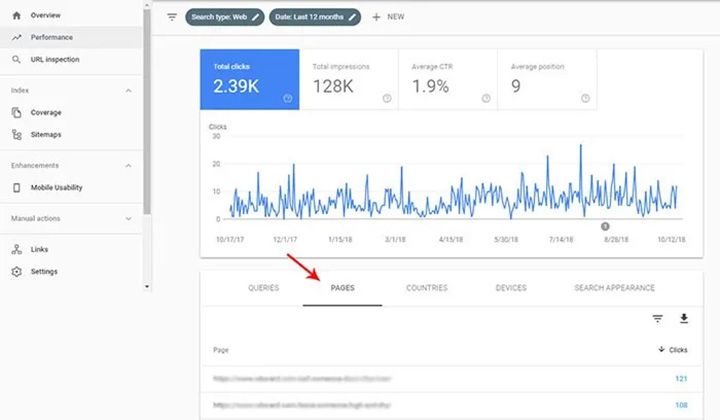Click help icon on Average CTR card
The image size is (720, 420).
pos(485,98)
